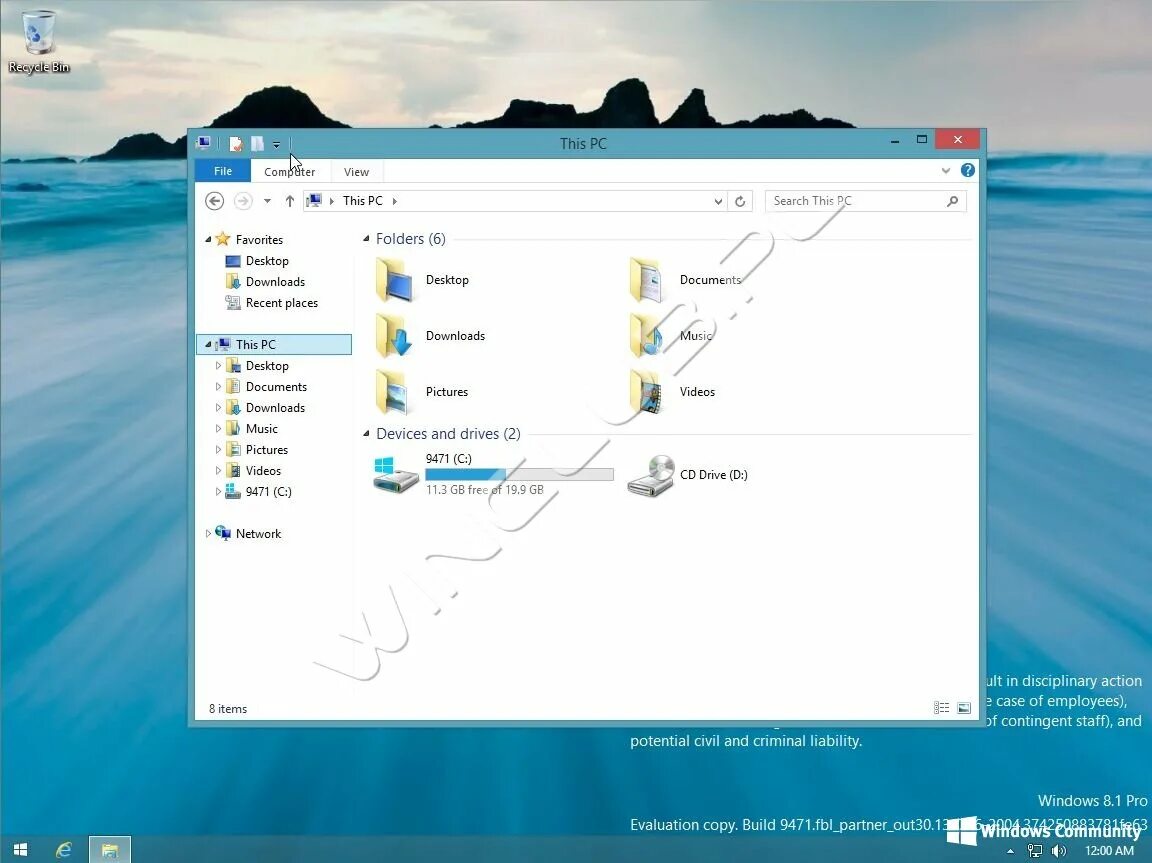
Task: Collapse the Favorites tree node
Action: (x=208, y=239)
